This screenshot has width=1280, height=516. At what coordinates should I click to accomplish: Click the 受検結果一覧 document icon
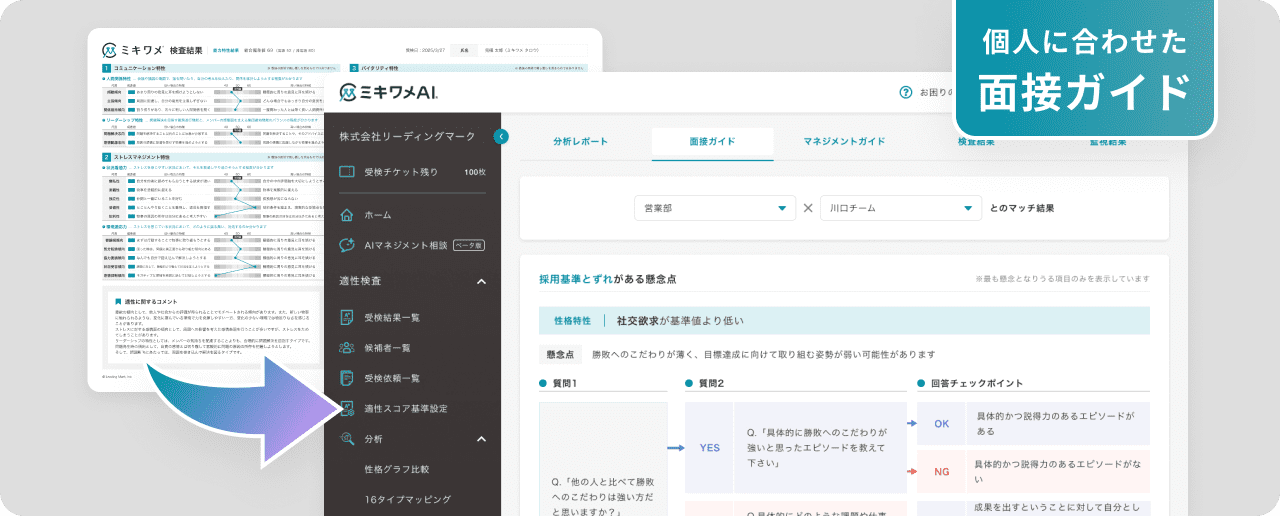pyautogui.click(x=347, y=317)
